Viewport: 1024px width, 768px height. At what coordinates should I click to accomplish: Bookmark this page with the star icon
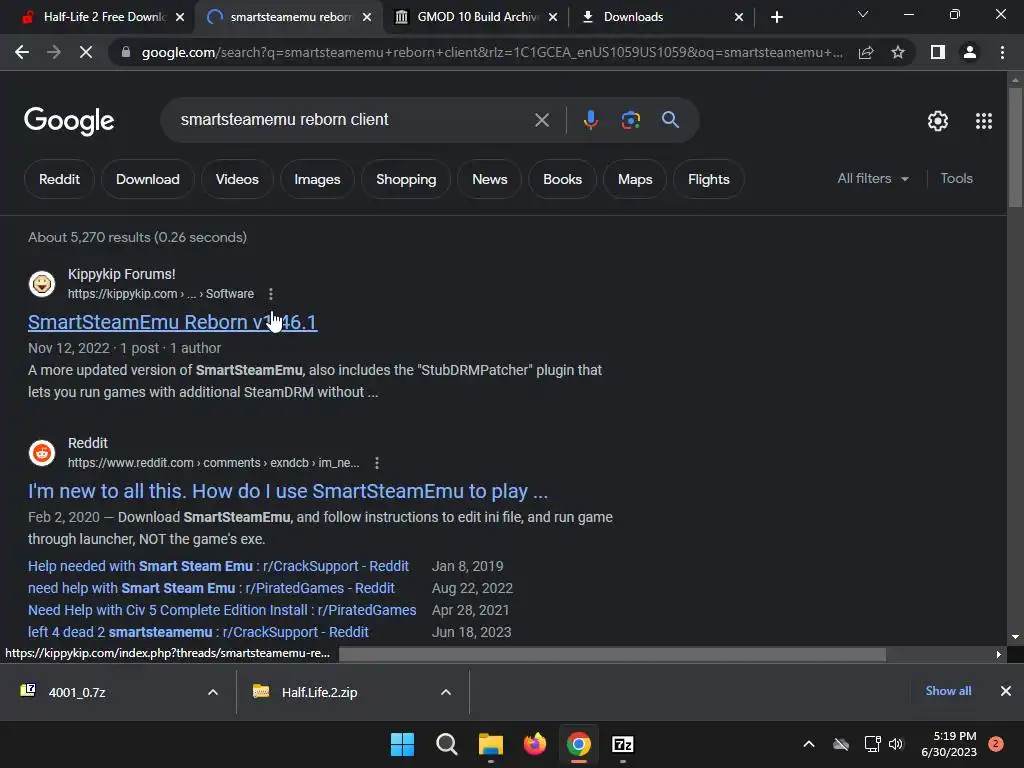pos(898,52)
